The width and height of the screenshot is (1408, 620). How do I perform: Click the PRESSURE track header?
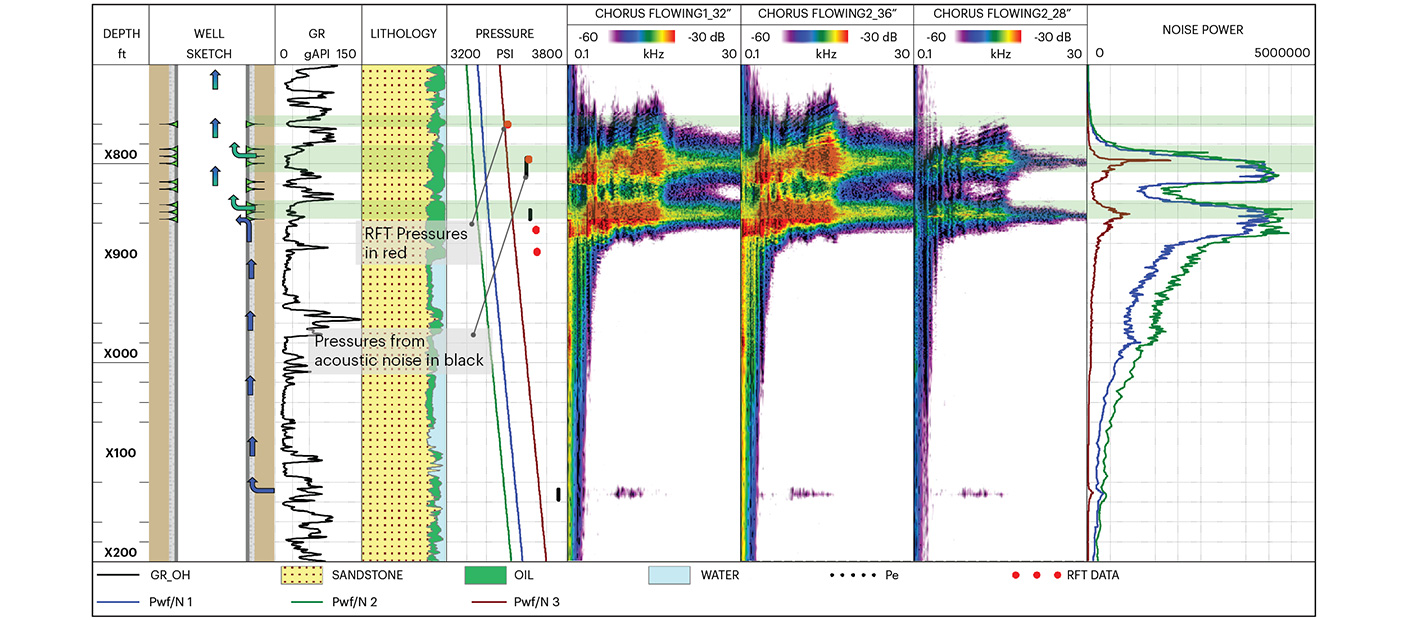pos(505,33)
